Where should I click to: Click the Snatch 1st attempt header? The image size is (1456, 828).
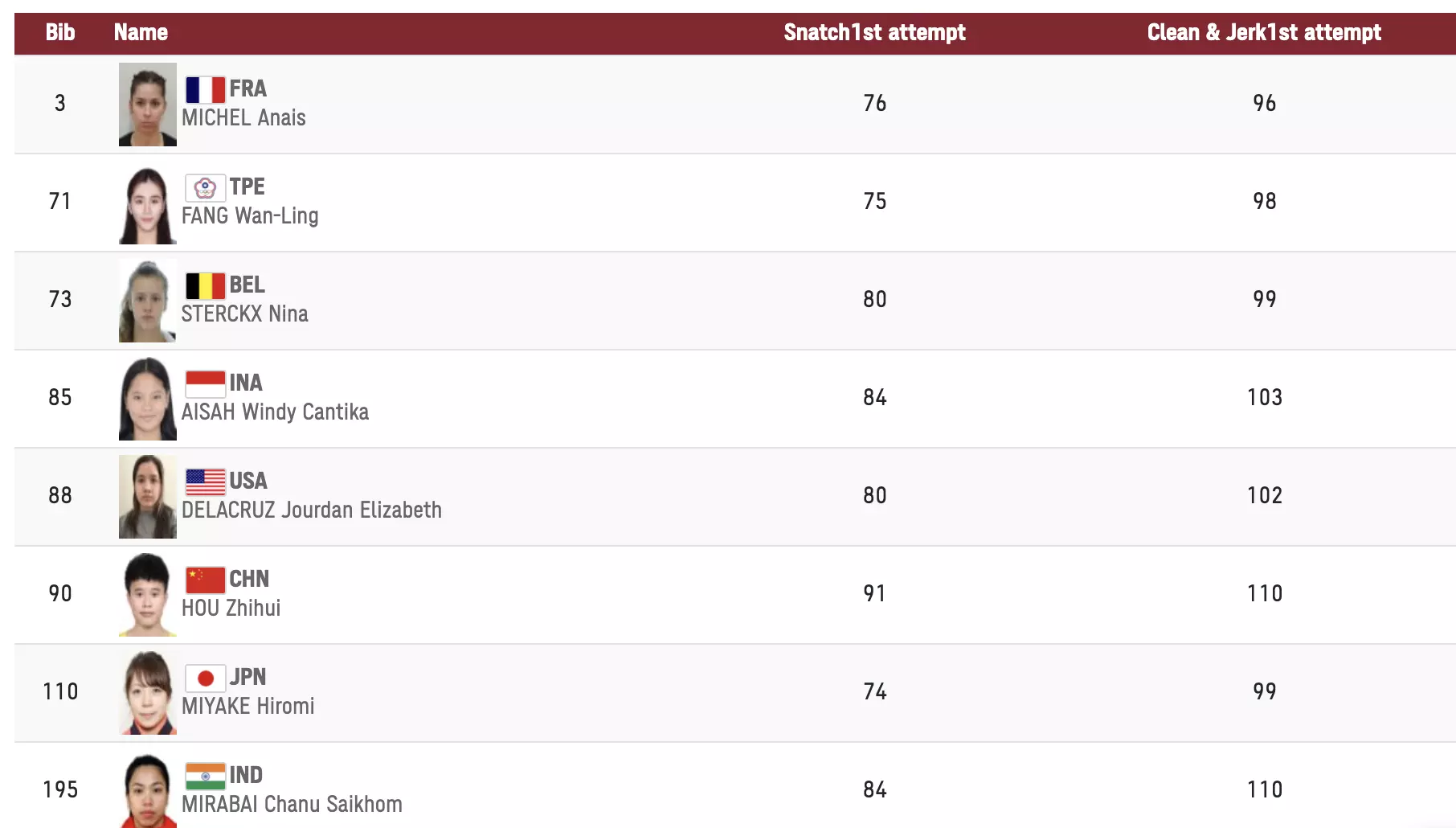coord(874,32)
